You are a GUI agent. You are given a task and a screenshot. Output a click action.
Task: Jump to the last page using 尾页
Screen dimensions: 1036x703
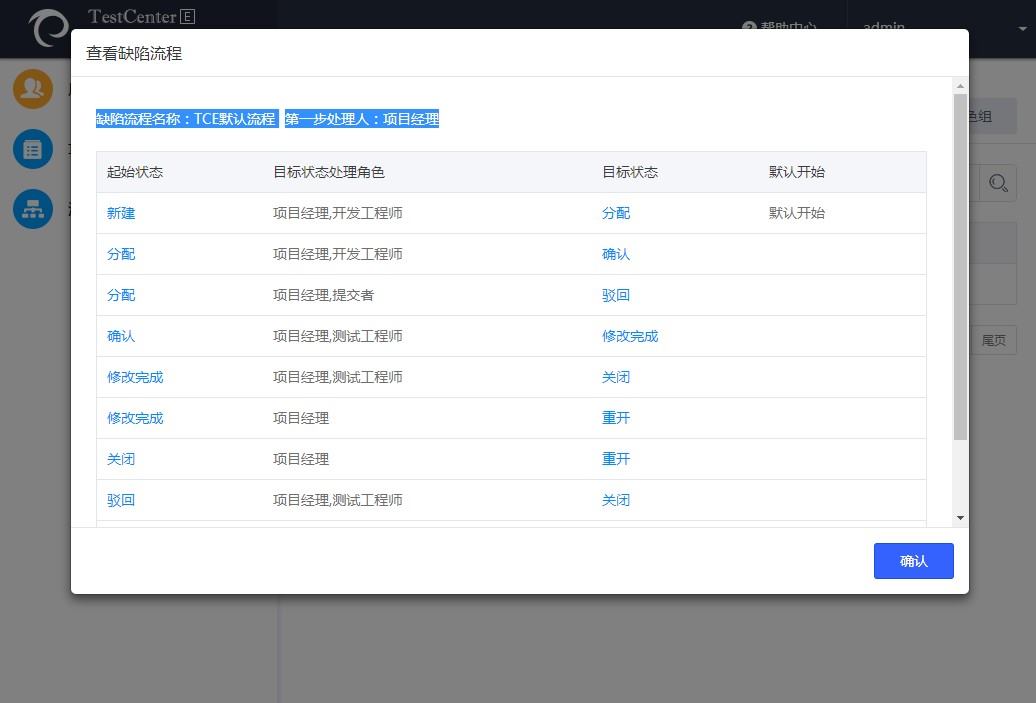click(x=993, y=340)
